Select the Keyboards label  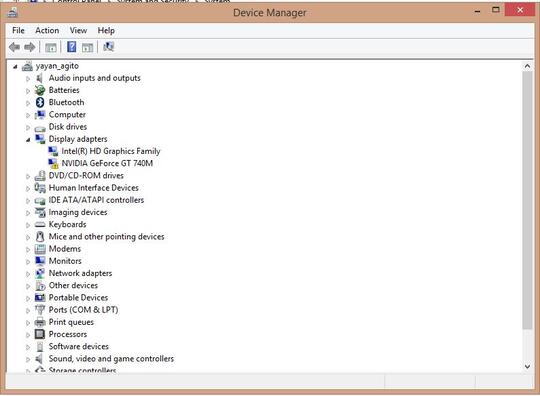pyautogui.click(x=68, y=224)
